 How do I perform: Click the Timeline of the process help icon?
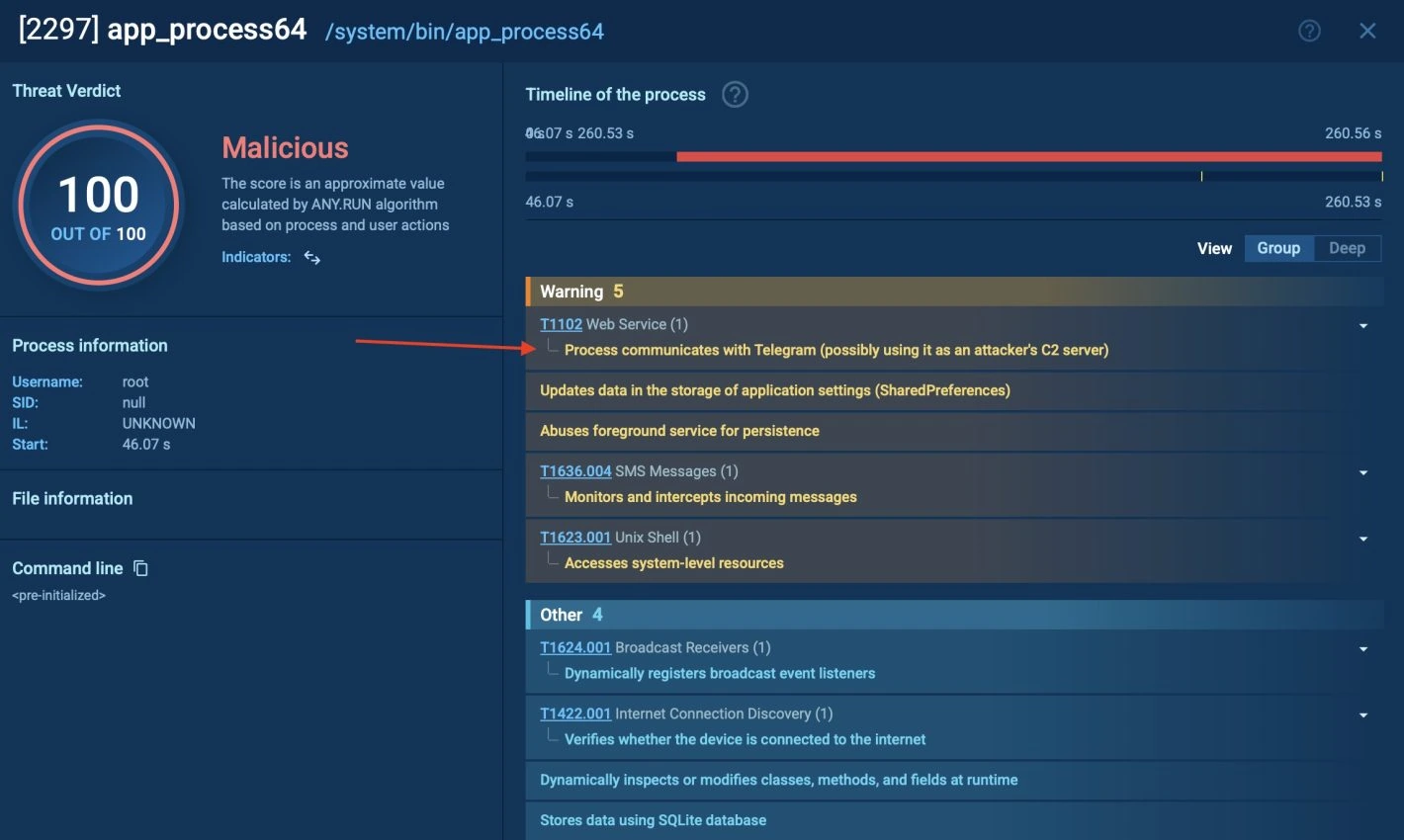click(735, 95)
